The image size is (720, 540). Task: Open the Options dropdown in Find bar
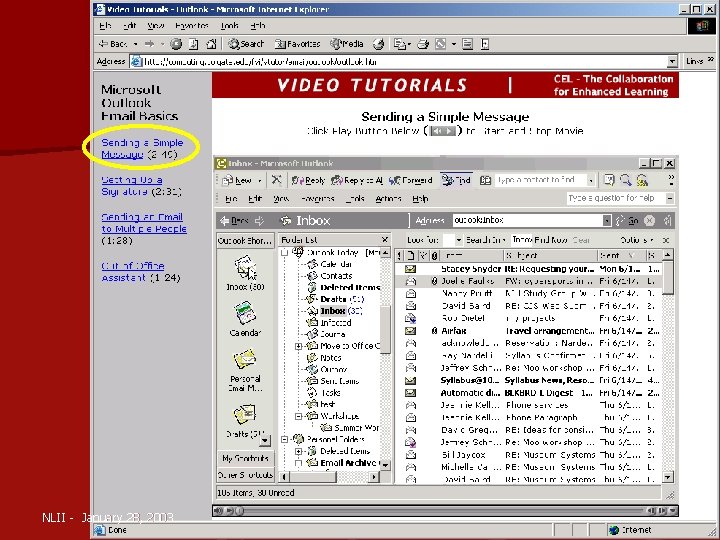636,240
